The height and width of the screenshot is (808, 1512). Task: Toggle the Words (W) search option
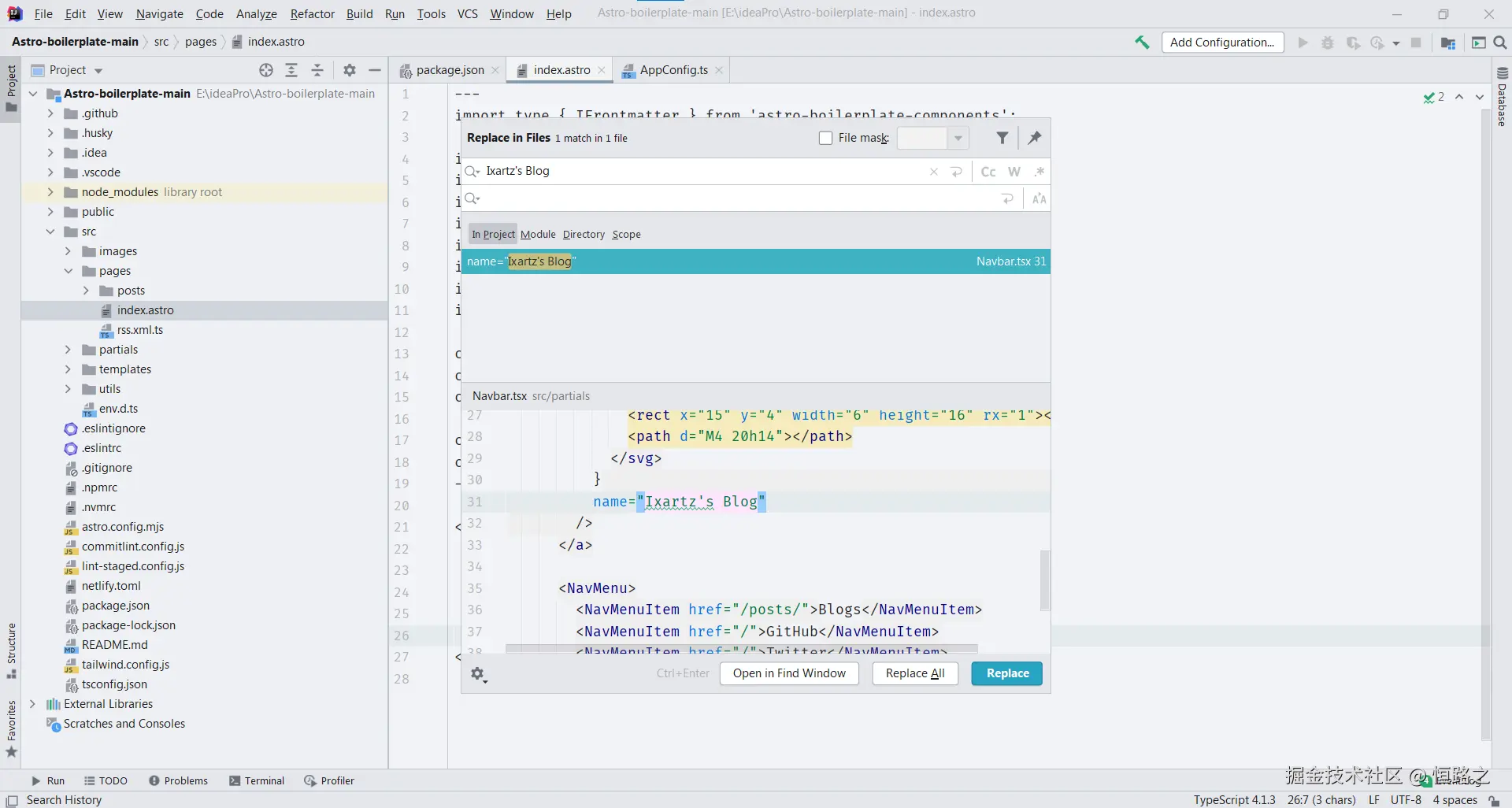tap(1014, 172)
